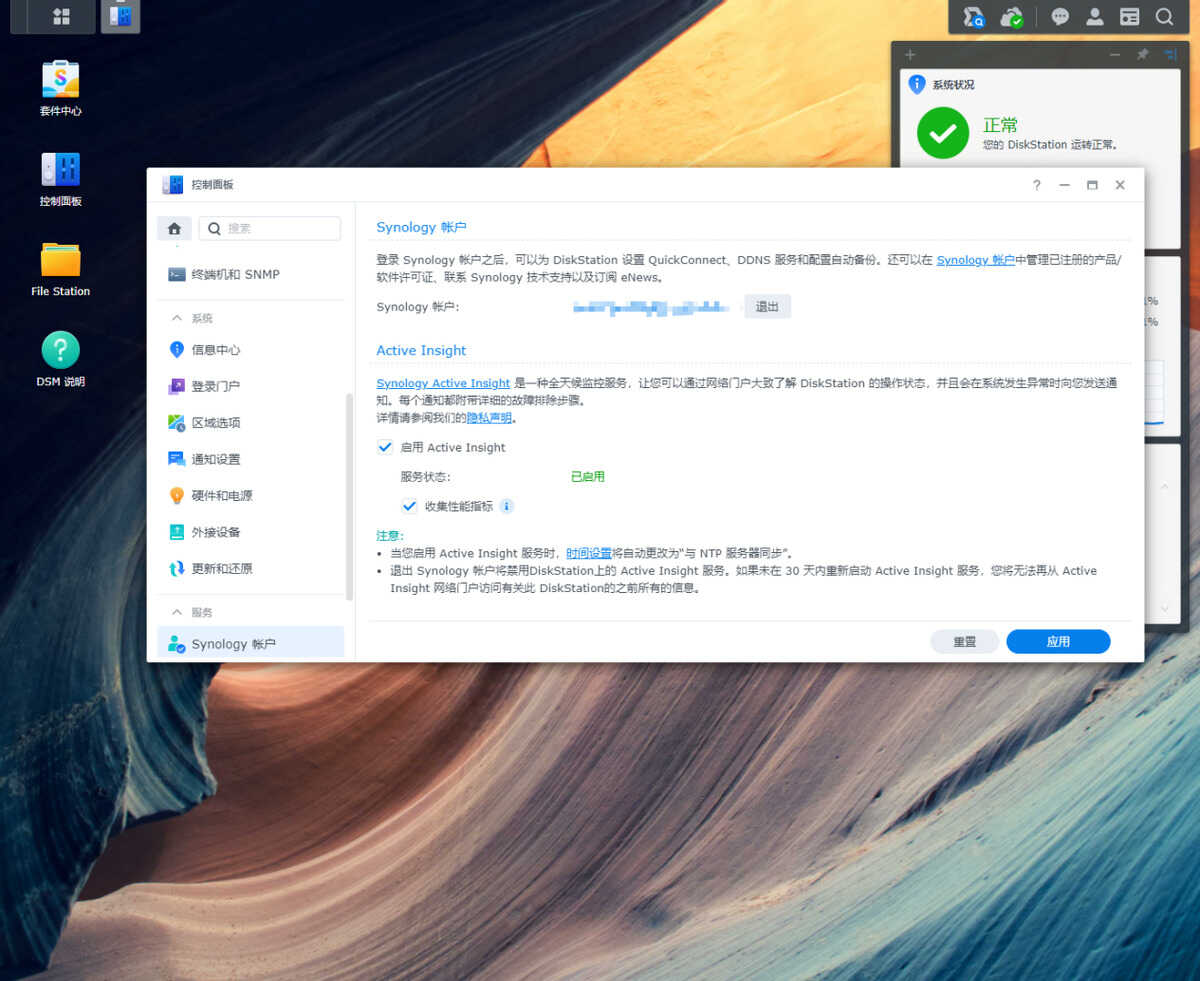Open the cloud sync status tray icon
Screen dimensions: 1200x981
click(1012, 16)
